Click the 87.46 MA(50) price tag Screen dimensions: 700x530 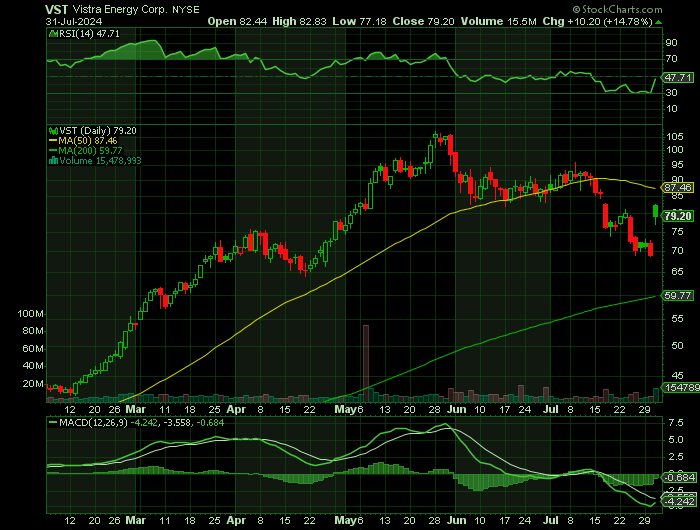(x=678, y=188)
